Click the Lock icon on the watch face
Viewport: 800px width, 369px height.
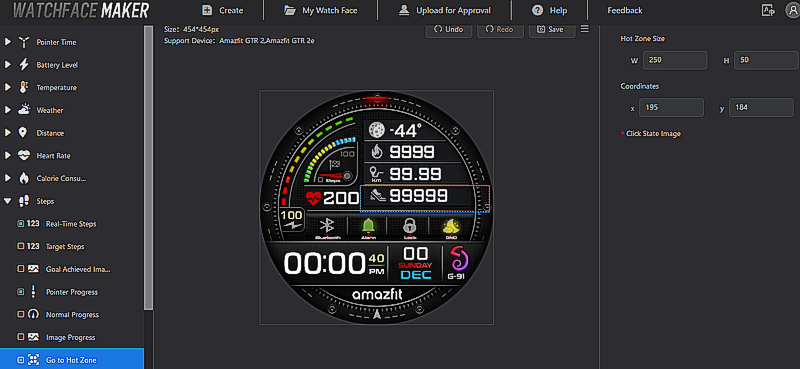409,226
